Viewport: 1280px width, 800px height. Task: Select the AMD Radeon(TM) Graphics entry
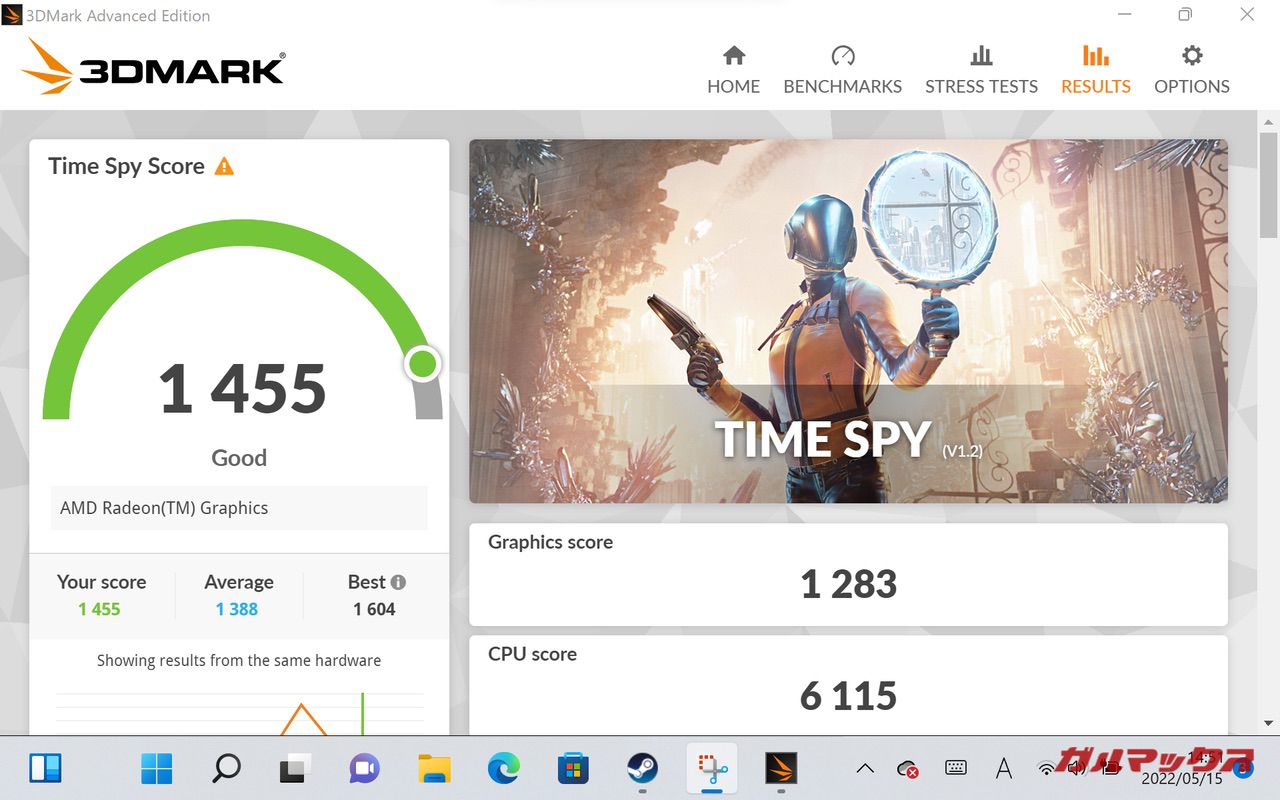[x=238, y=508]
